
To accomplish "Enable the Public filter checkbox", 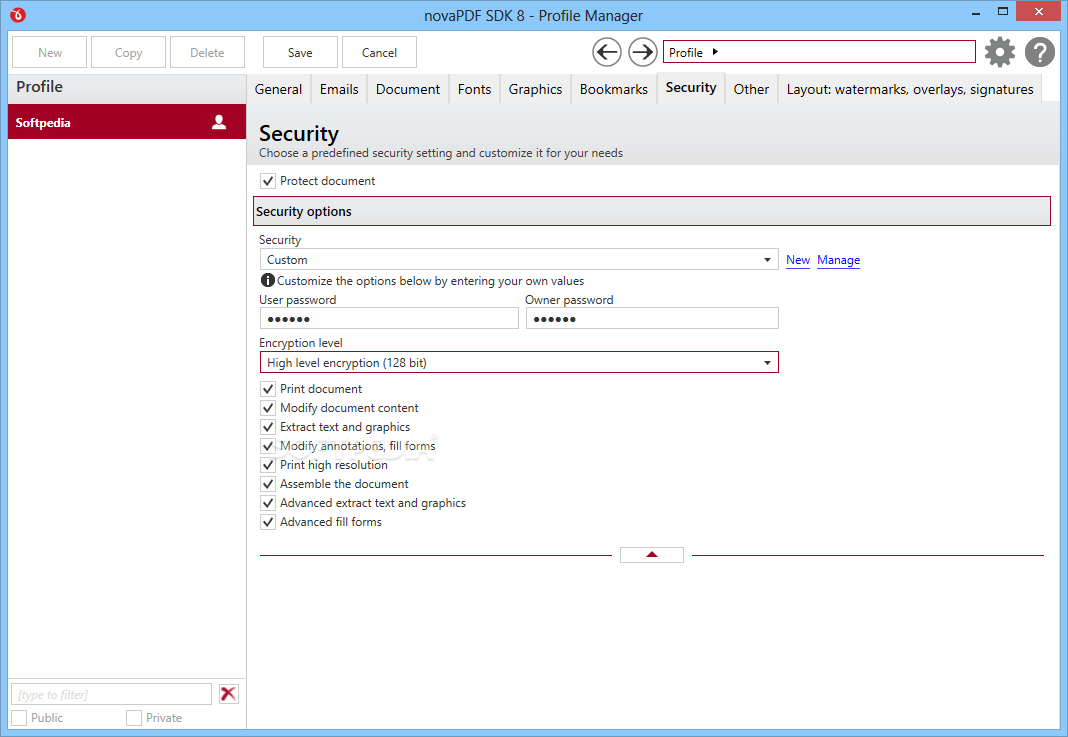I will point(19,718).
